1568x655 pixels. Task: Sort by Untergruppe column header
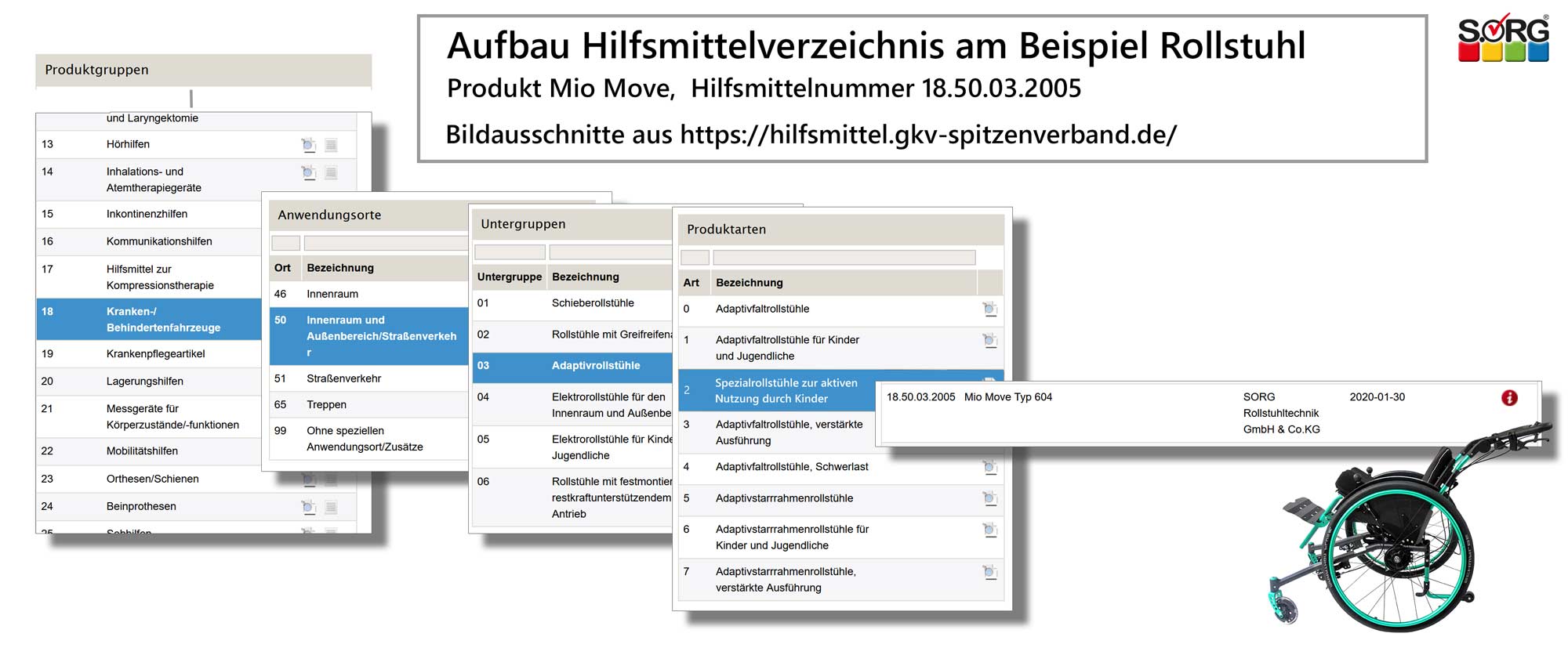coord(510,277)
